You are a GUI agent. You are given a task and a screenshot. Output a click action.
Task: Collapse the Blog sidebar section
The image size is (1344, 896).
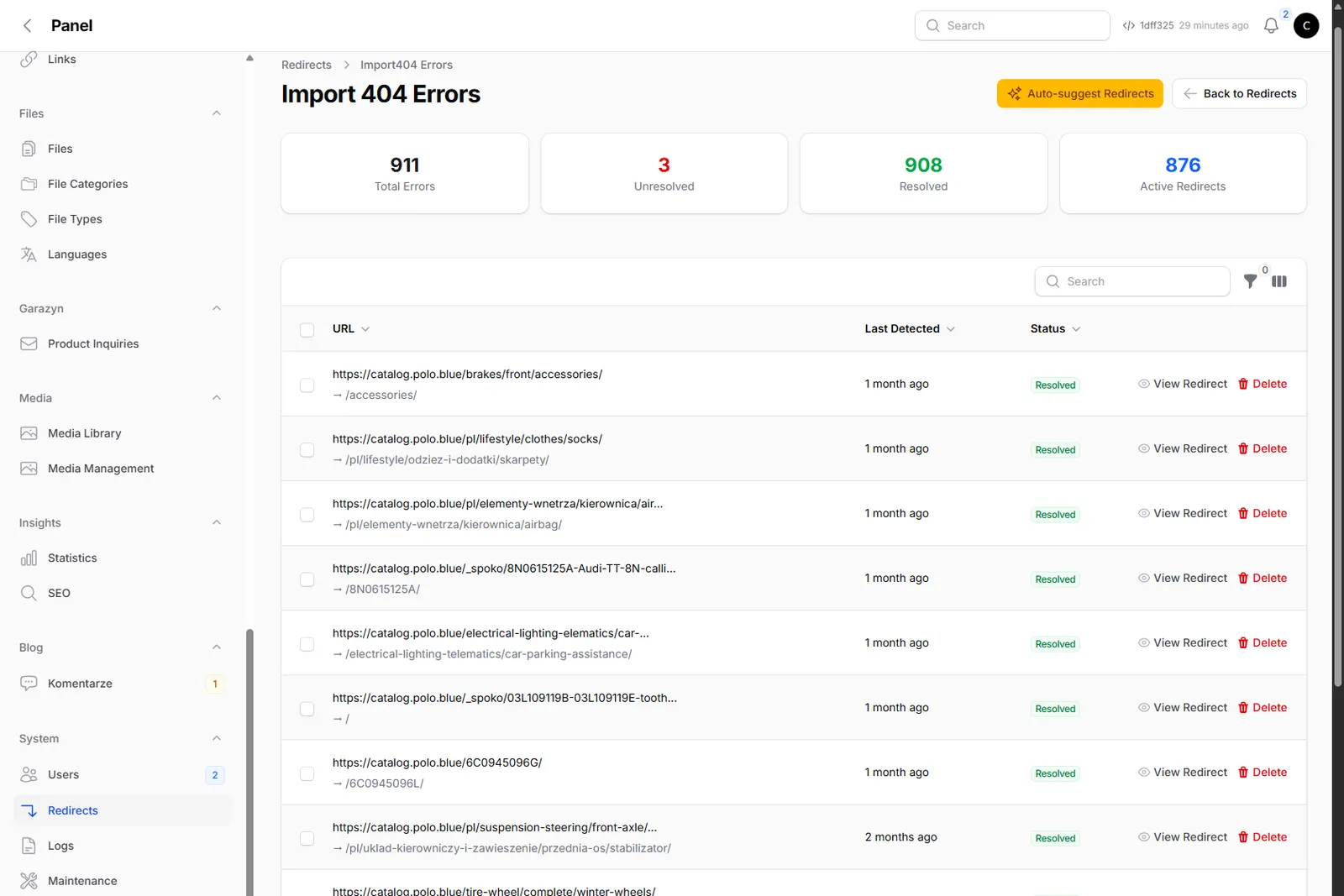(x=217, y=647)
